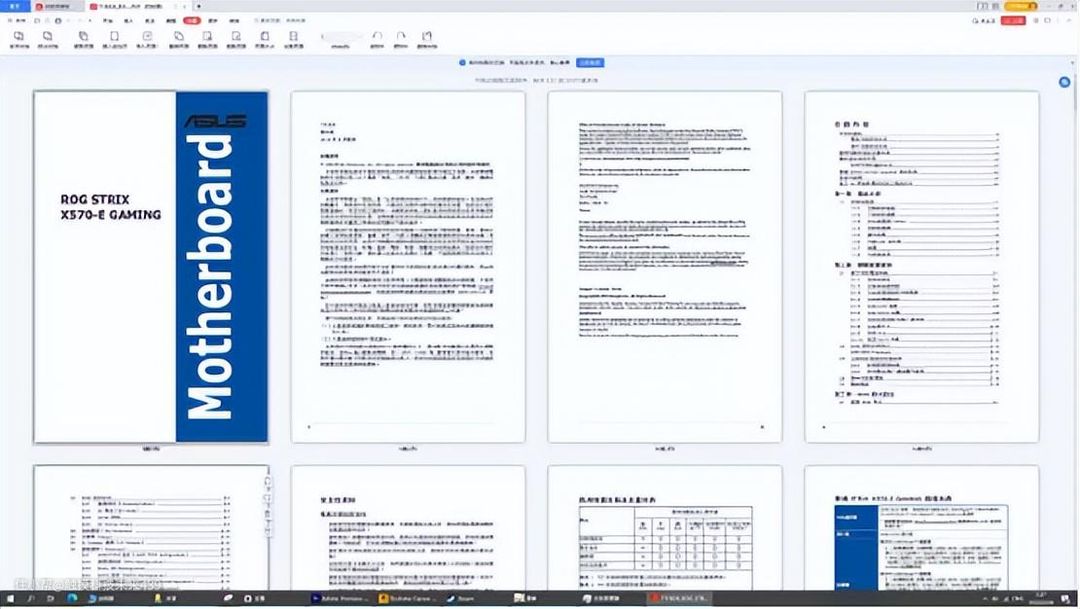1080x609 pixels.
Task: Click the rotate counter-clockwise icon in the ribbon
Action: click(x=376, y=38)
